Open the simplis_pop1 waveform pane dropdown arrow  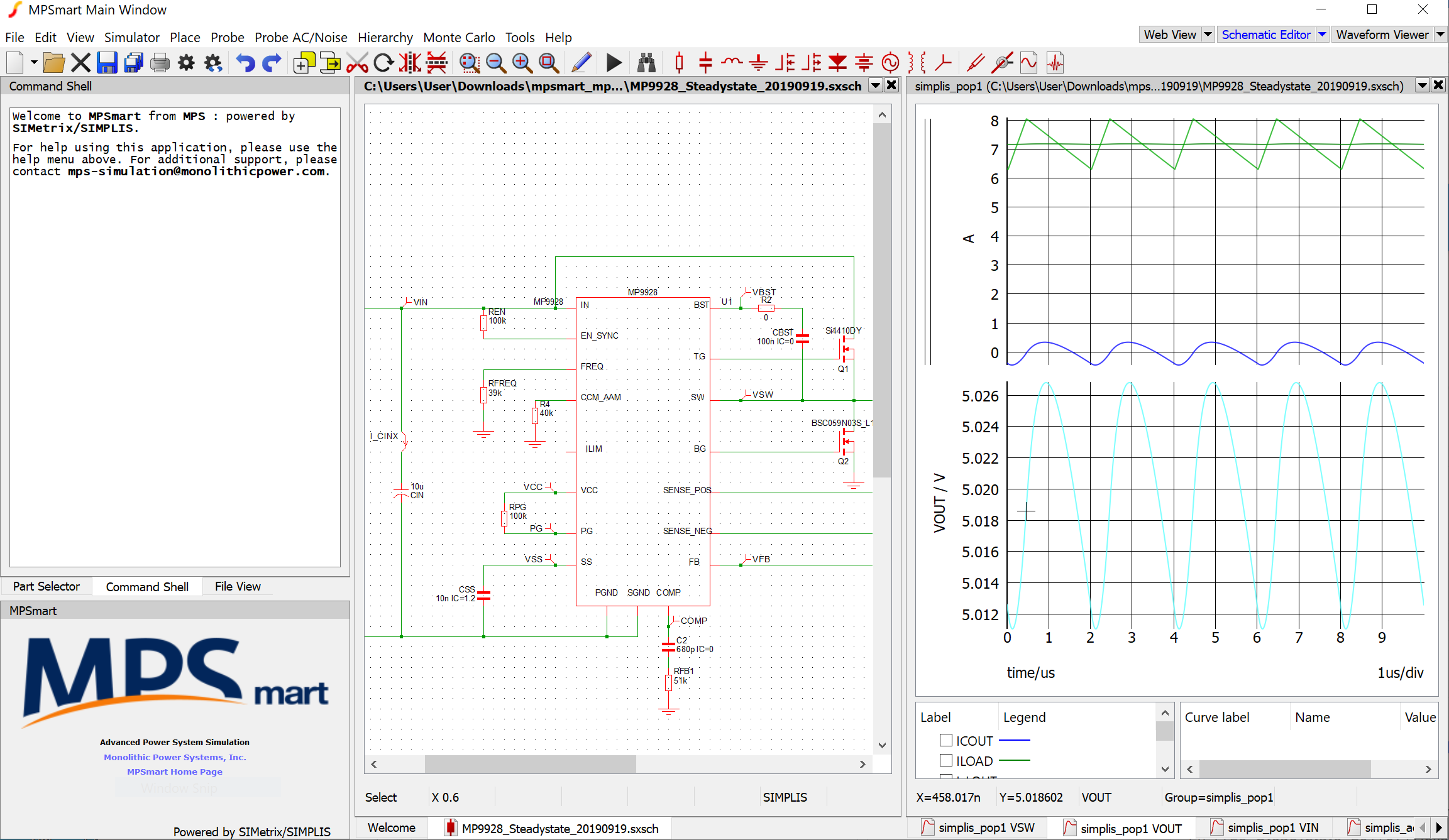(x=1422, y=85)
